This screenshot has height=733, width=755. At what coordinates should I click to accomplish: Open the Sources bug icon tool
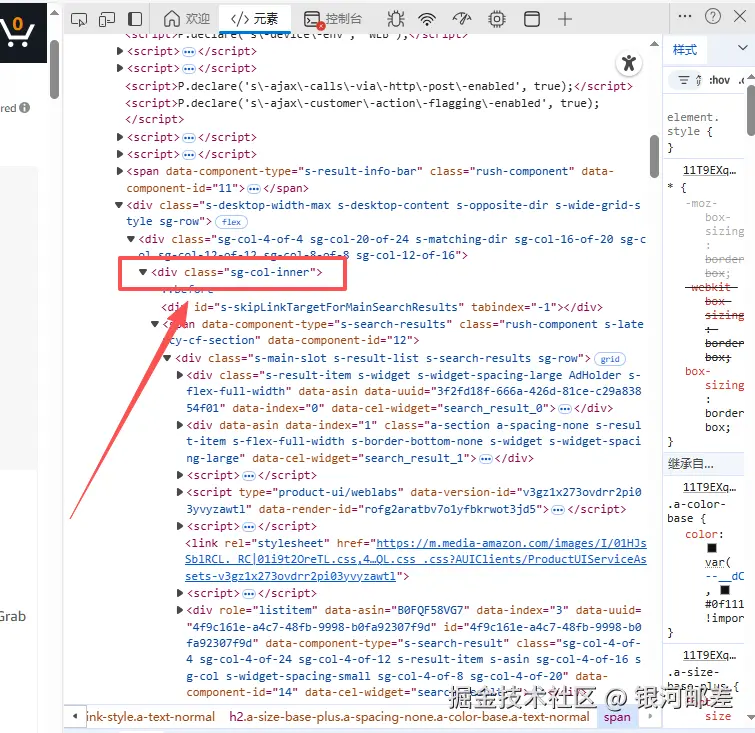click(x=396, y=19)
